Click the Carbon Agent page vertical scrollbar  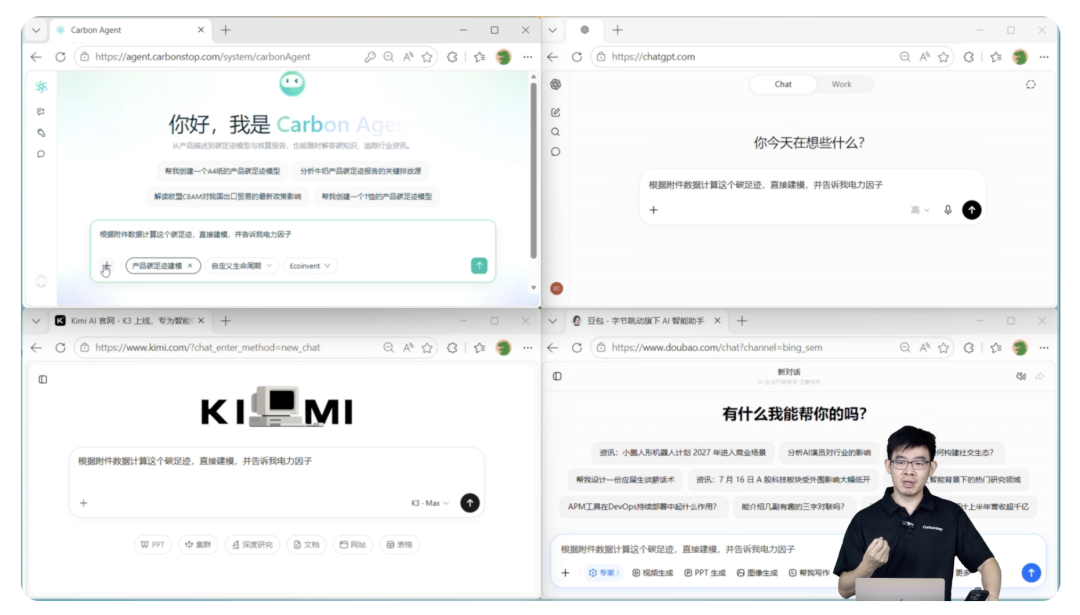tap(533, 169)
